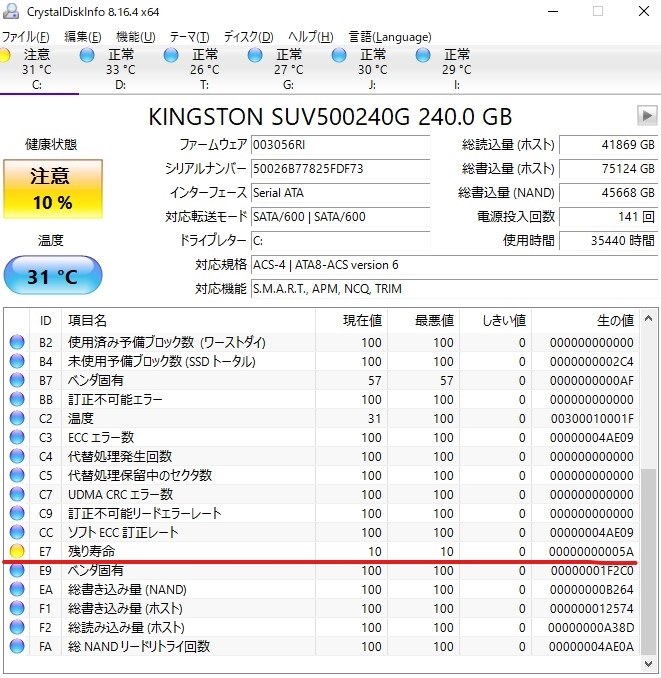Viewport: 661px width, 678px height.
Task: Click the blue status icon of row C7
Action: (17, 494)
